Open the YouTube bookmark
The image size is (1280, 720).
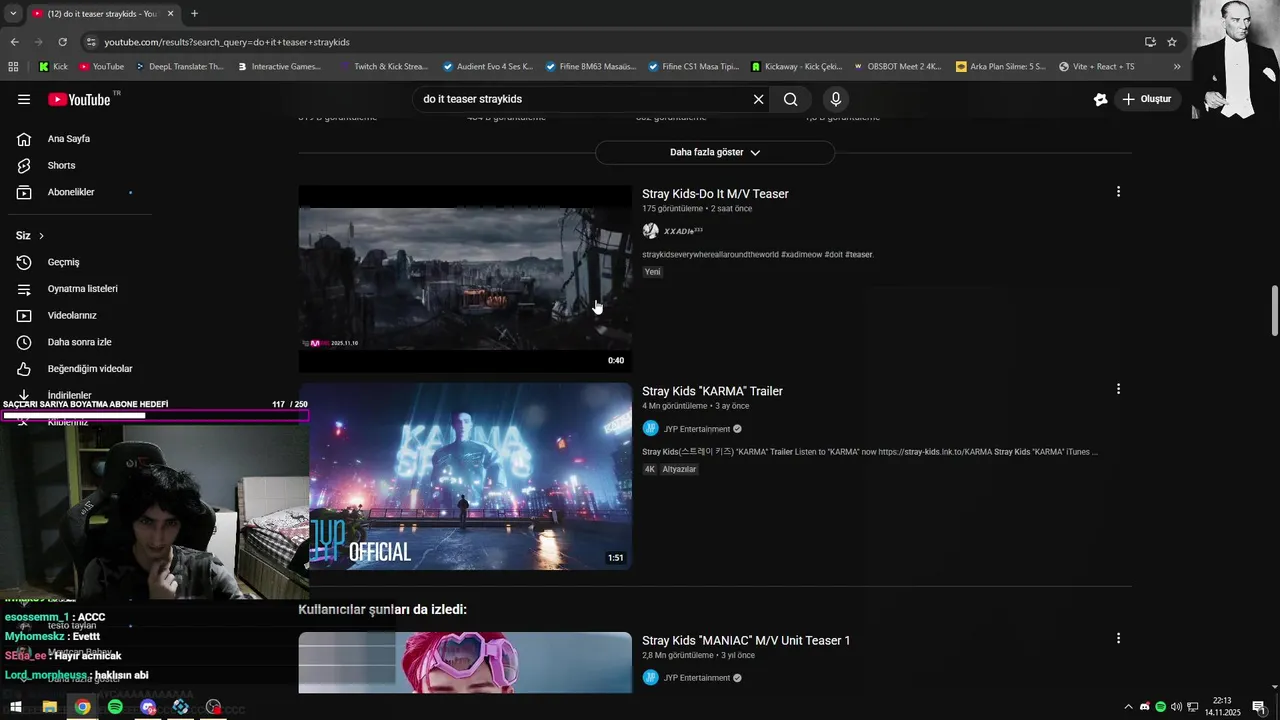pyautogui.click(x=101, y=67)
